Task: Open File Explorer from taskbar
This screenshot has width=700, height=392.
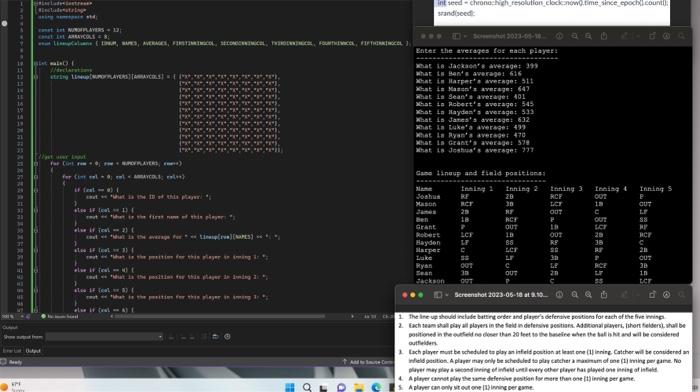Action: click(x=359, y=387)
